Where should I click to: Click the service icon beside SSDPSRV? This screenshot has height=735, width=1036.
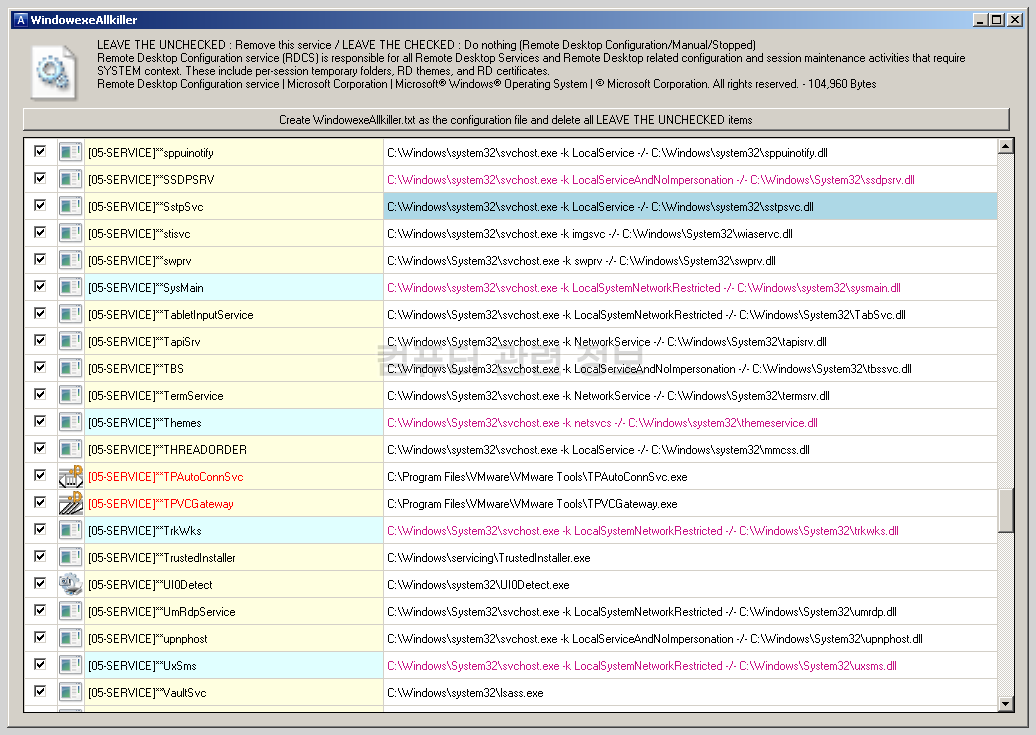pos(70,180)
